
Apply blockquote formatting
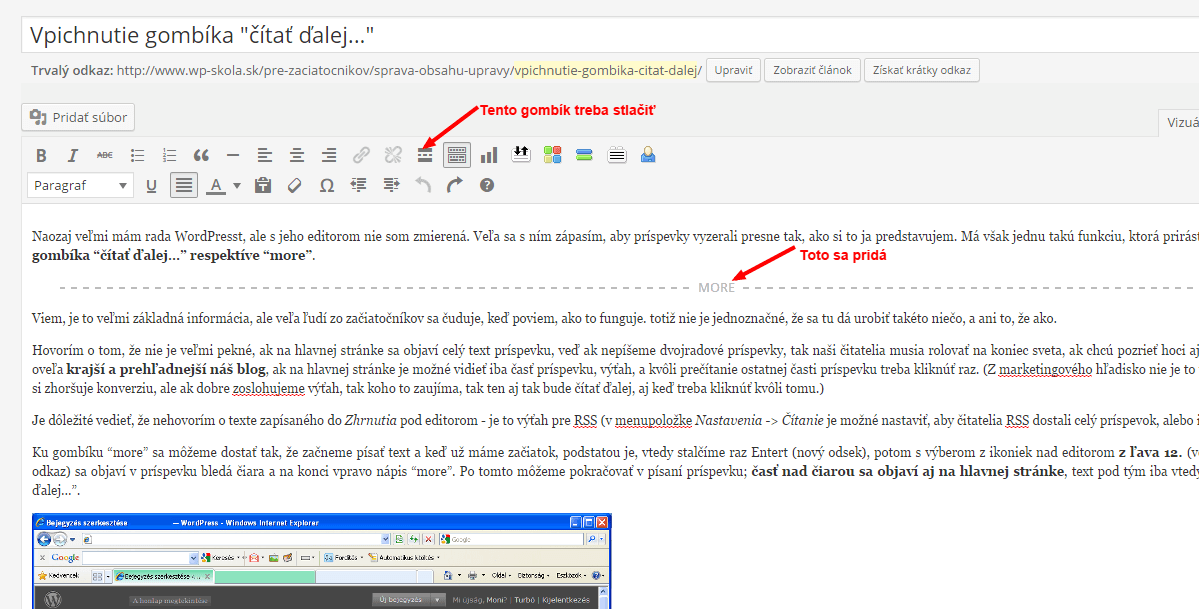point(201,156)
